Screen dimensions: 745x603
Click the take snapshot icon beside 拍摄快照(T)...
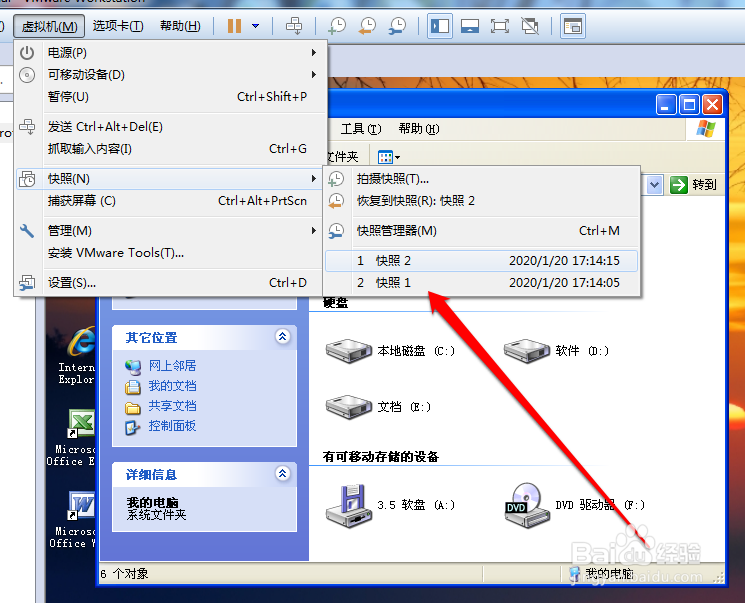pyautogui.click(x=336, y=179)
